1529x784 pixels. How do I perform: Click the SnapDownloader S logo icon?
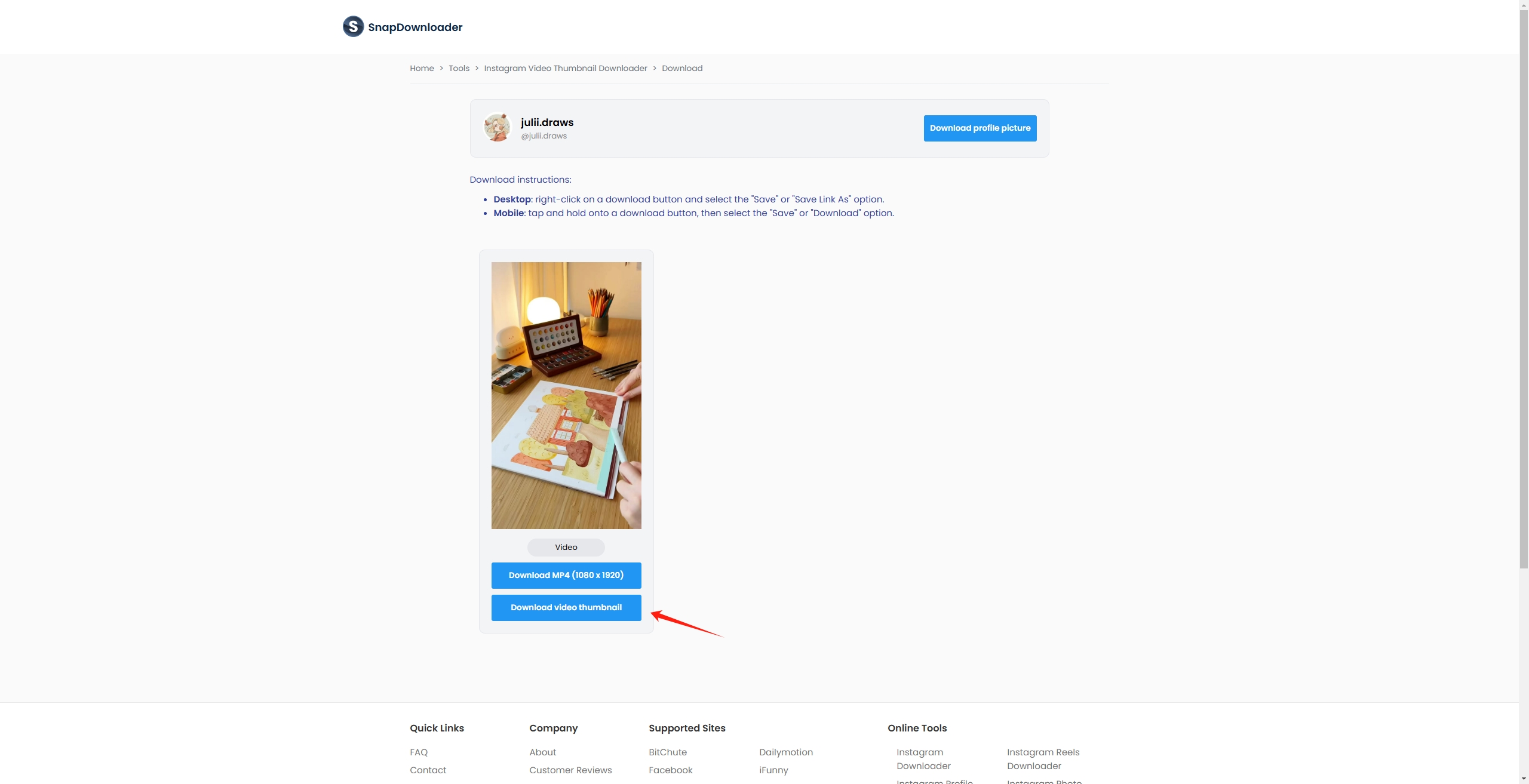353,26
